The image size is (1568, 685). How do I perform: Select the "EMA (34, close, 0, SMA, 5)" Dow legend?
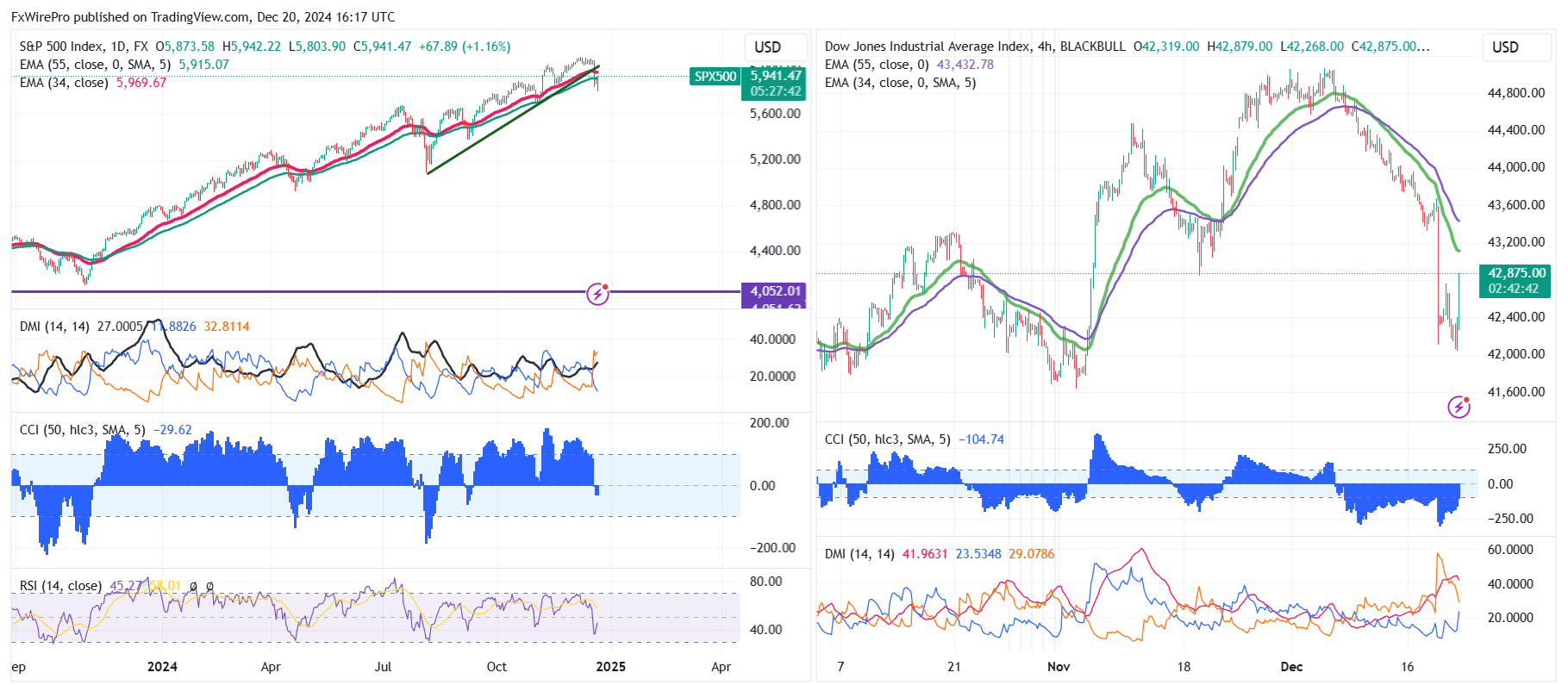click(x=900, y=83)
